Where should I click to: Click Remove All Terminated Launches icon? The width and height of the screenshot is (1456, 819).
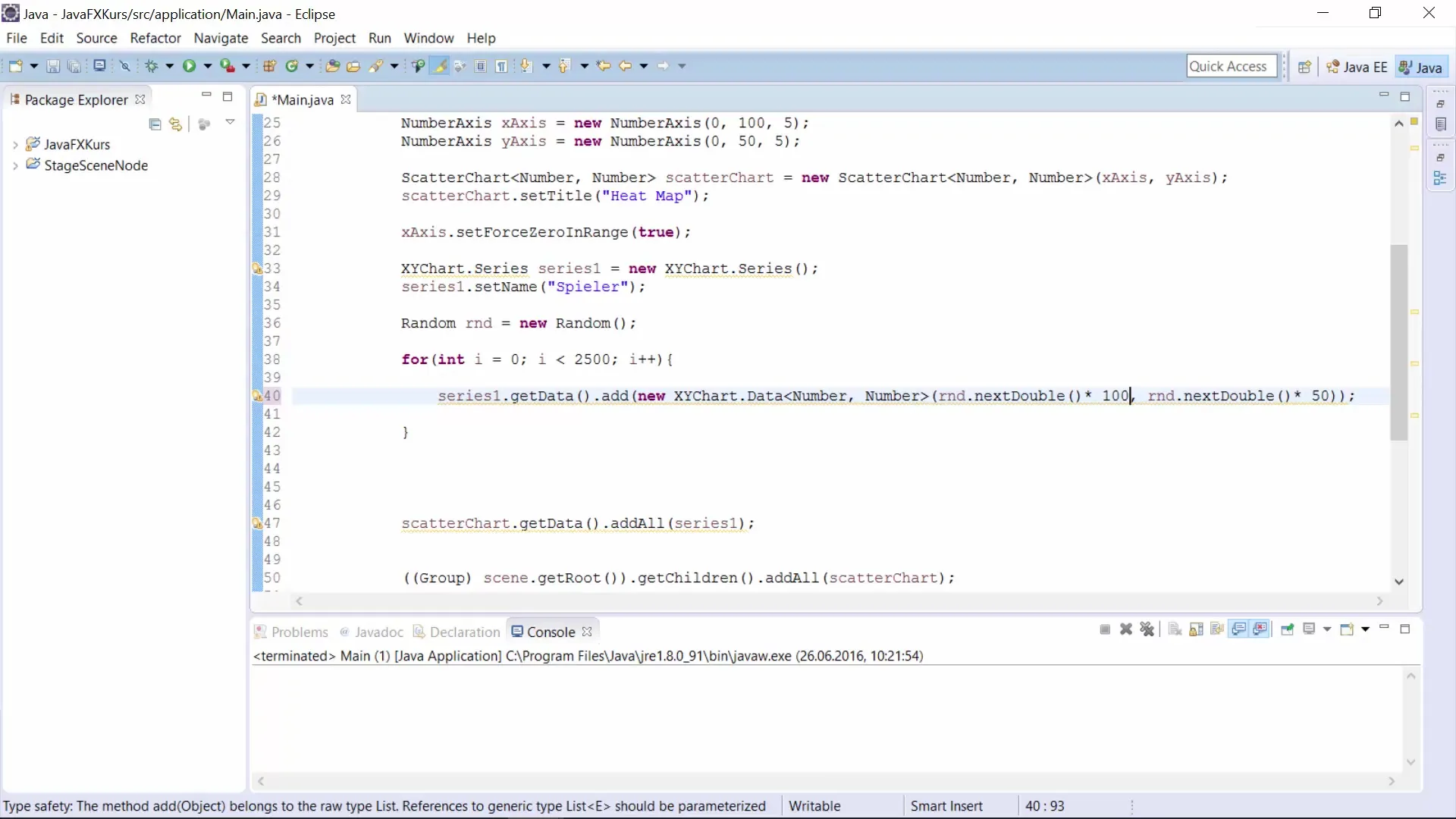point(1147,629)
